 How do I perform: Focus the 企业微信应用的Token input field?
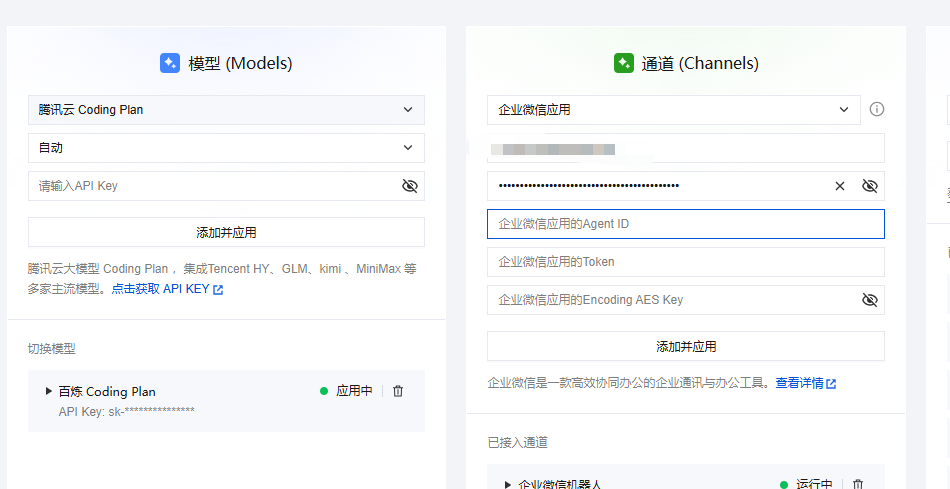[x=685, y=262]
